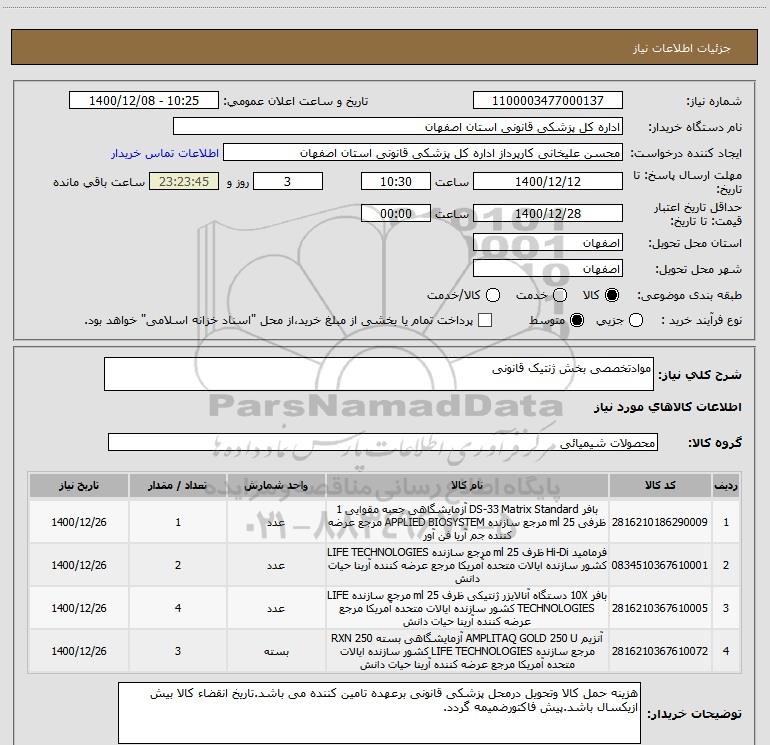
Task: Click the تعداد / مقدار column header
Action: (178, 486)
